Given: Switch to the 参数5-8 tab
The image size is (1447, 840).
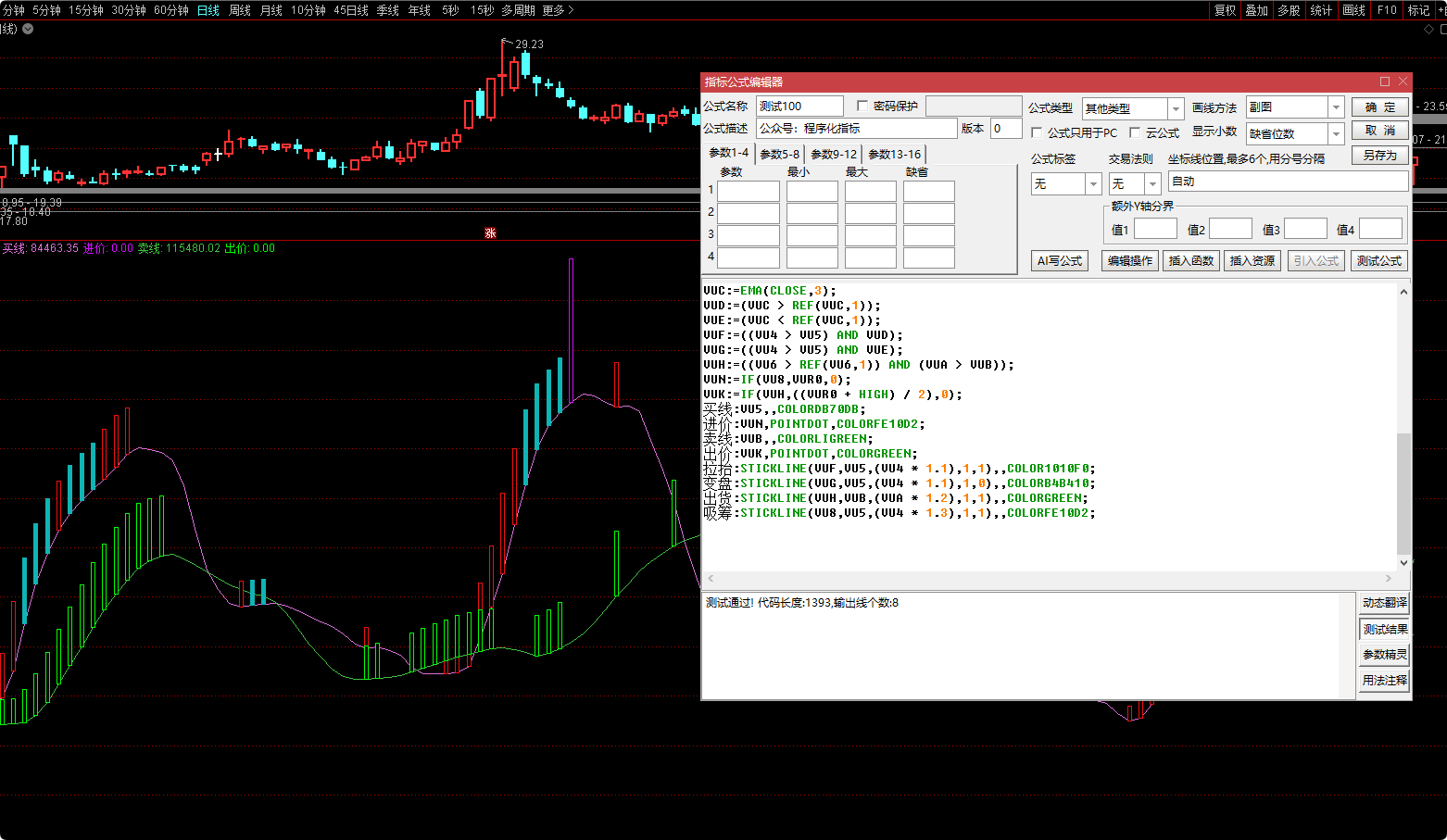Looking at the screenshot, I should click(779, 154).
